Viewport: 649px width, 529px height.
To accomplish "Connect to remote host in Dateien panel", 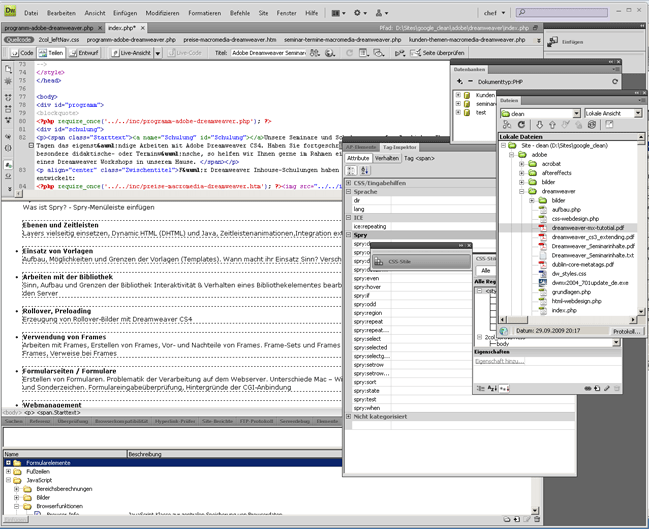I will pos(507,125).
